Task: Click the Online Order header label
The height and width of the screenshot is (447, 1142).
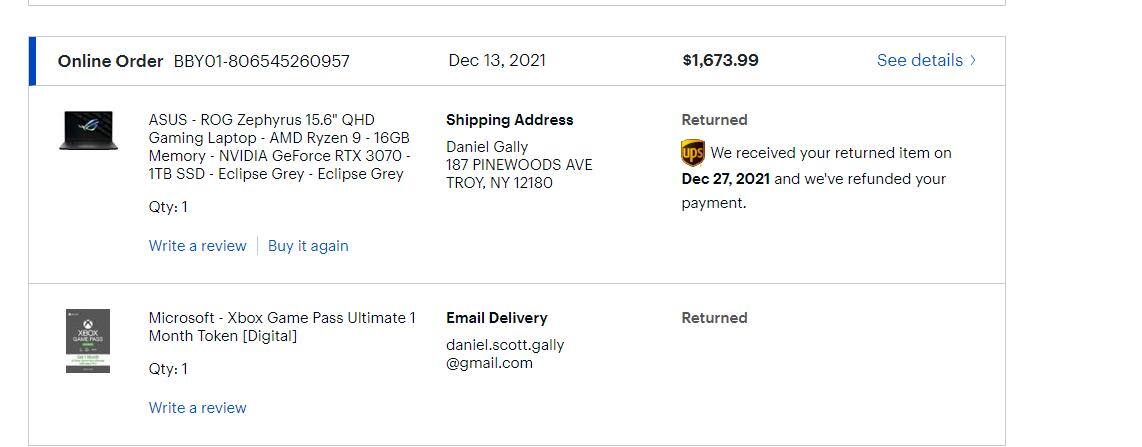Action: tap(110, 61)
